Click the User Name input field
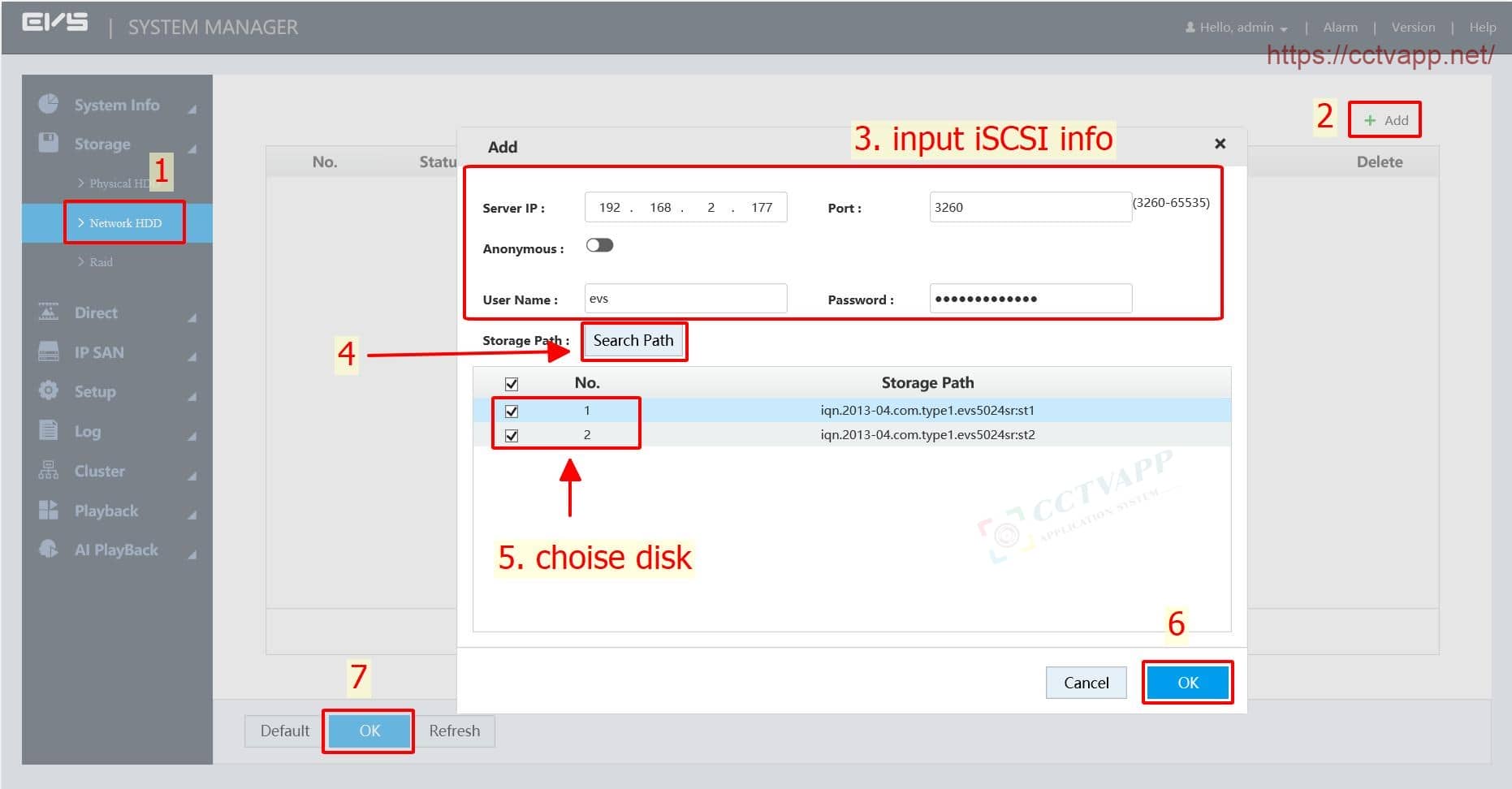This screenshot has width=1512, height=789. coord(685,299)
